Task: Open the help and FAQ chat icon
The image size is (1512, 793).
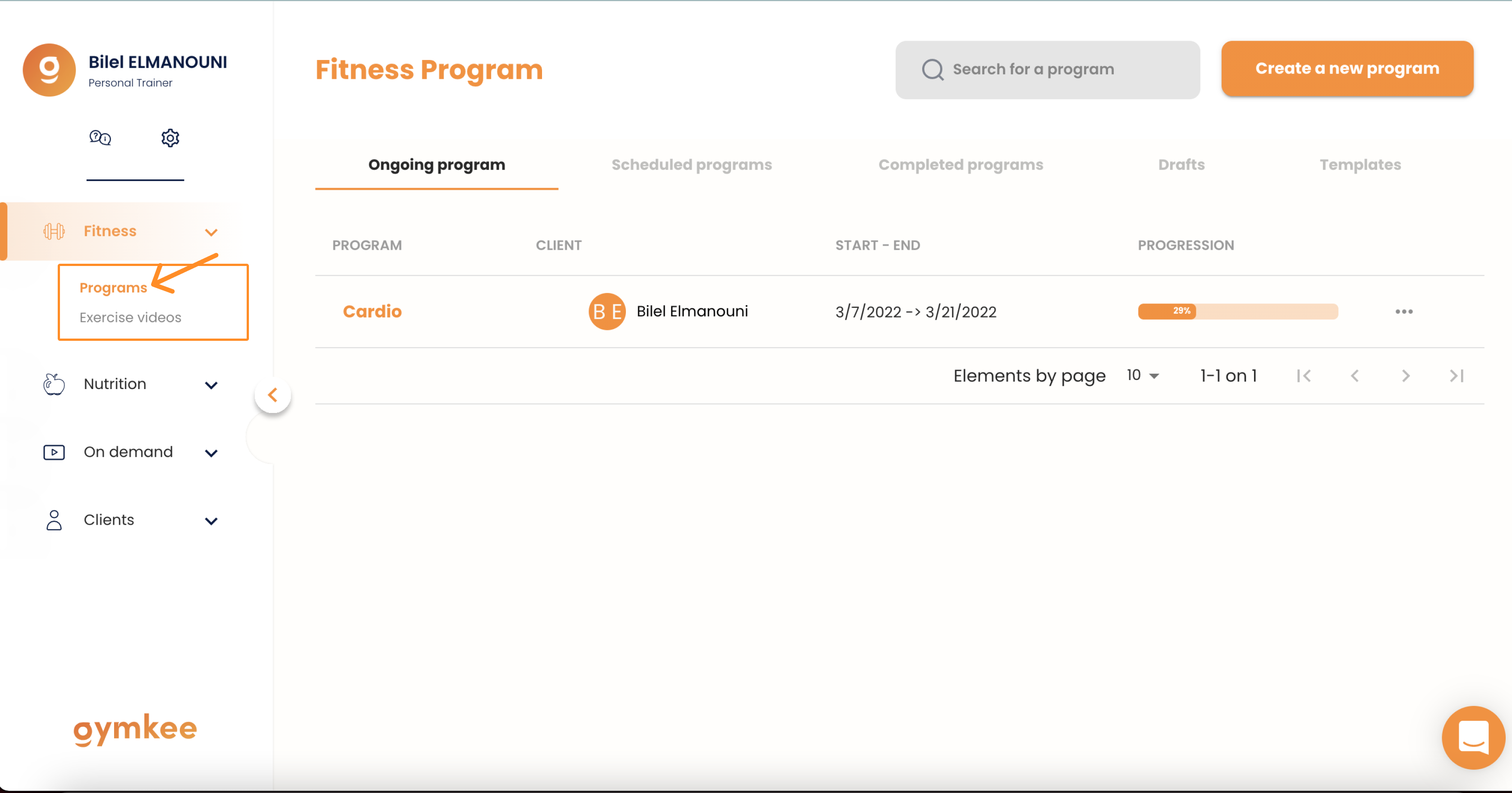Action: [100, 138]
